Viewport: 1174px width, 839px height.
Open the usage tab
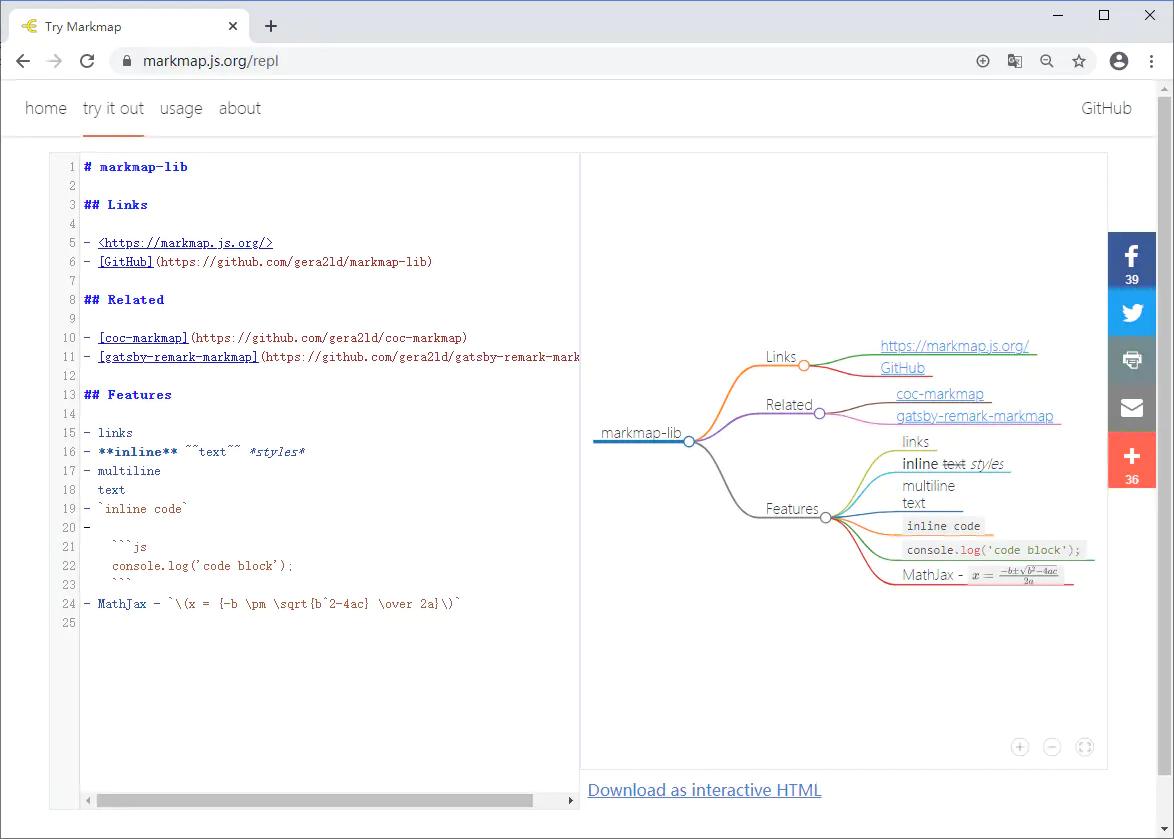181,108
